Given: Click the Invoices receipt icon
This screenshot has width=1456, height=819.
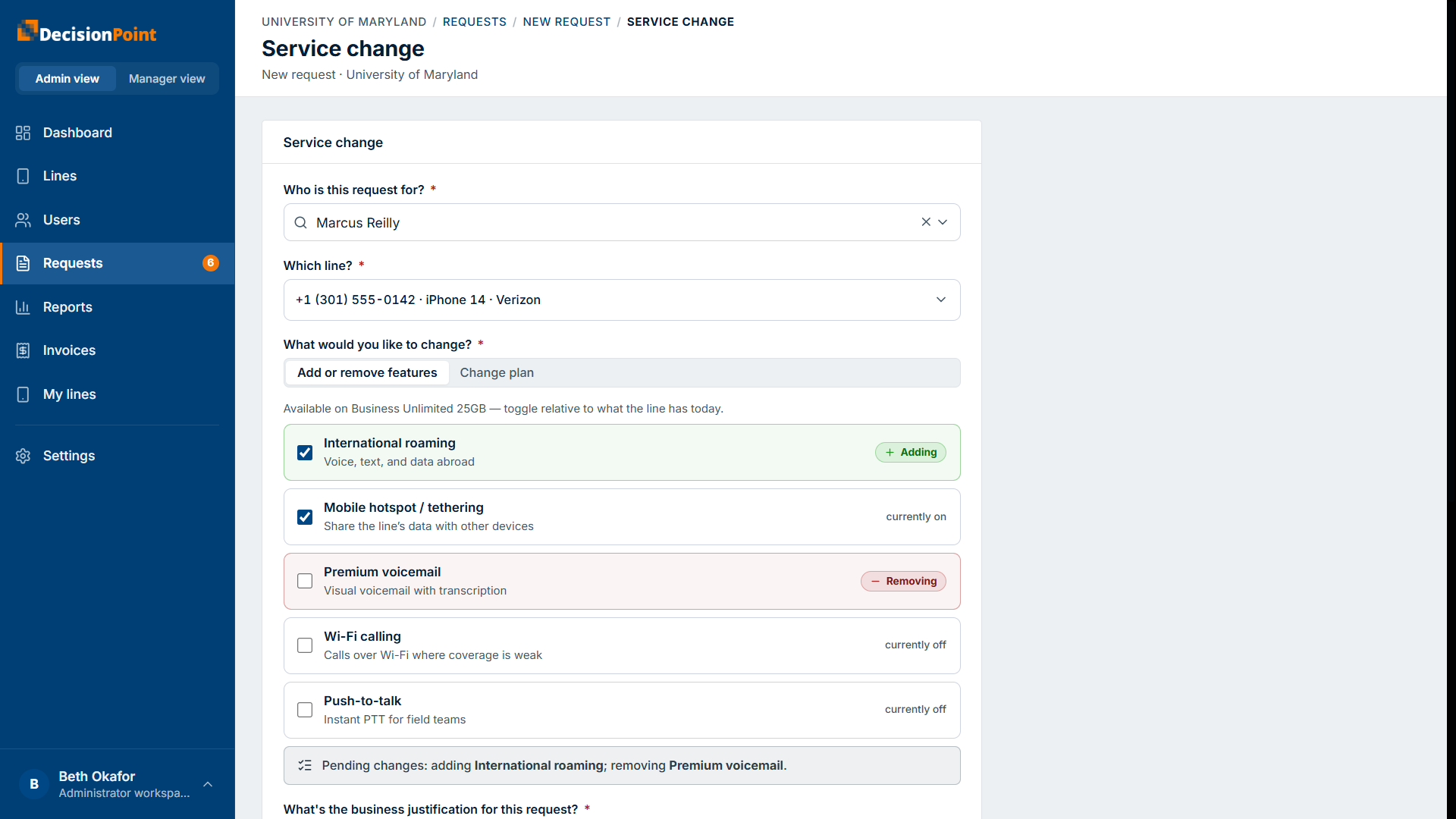Looking at the screenshot, I should (x=23, y=350).
